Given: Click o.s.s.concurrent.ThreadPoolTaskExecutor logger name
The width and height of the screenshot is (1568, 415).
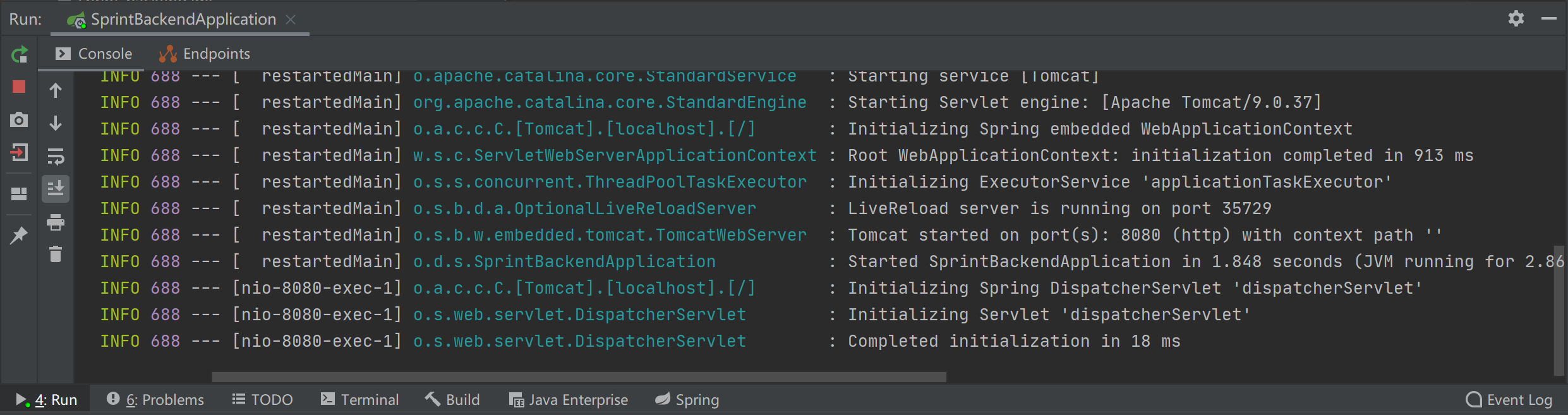Looking at the screenshot, I should (610, 182).
